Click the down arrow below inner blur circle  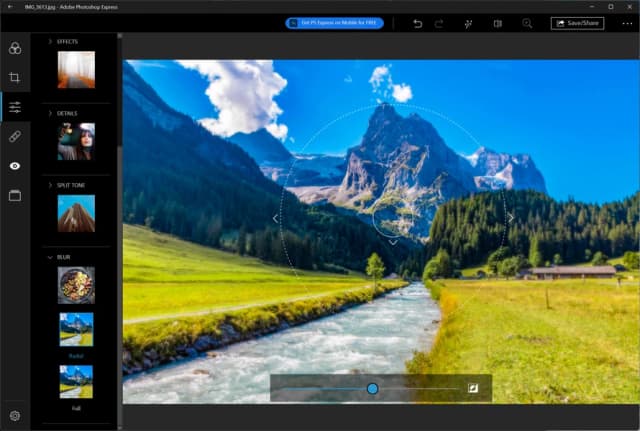(393, 242)
